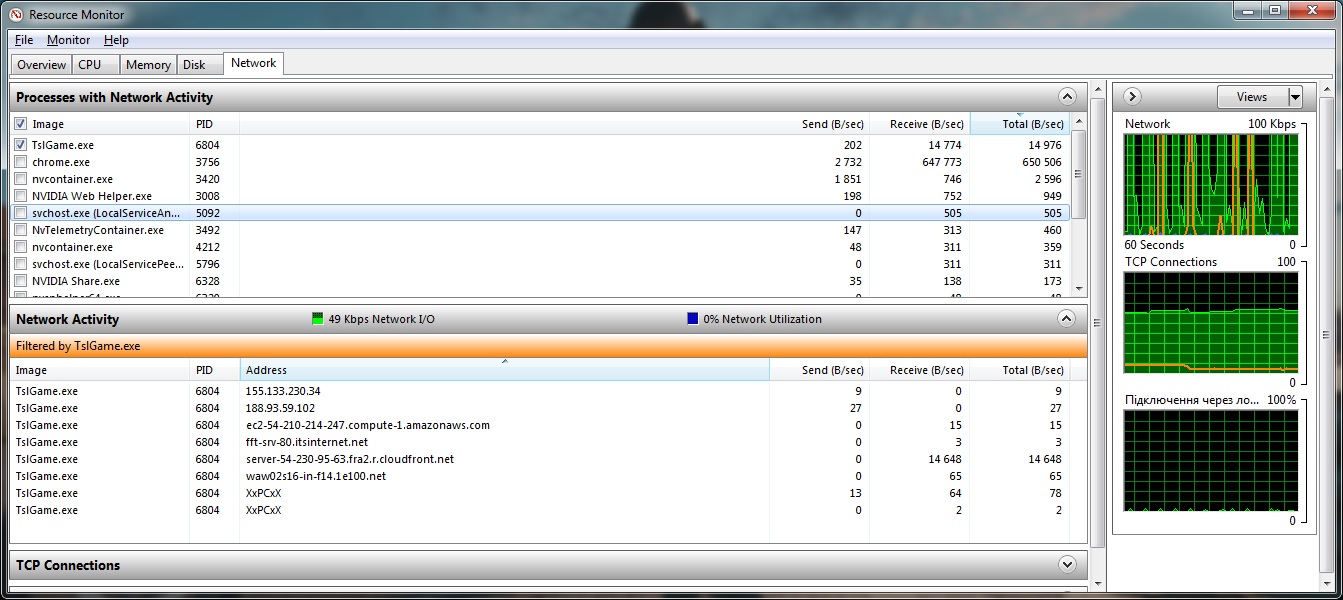Enable the NVIDIA Web Helper.exe checkbox
The width and height of the screenshot is (1343, 600).
(x=21, y=196)
